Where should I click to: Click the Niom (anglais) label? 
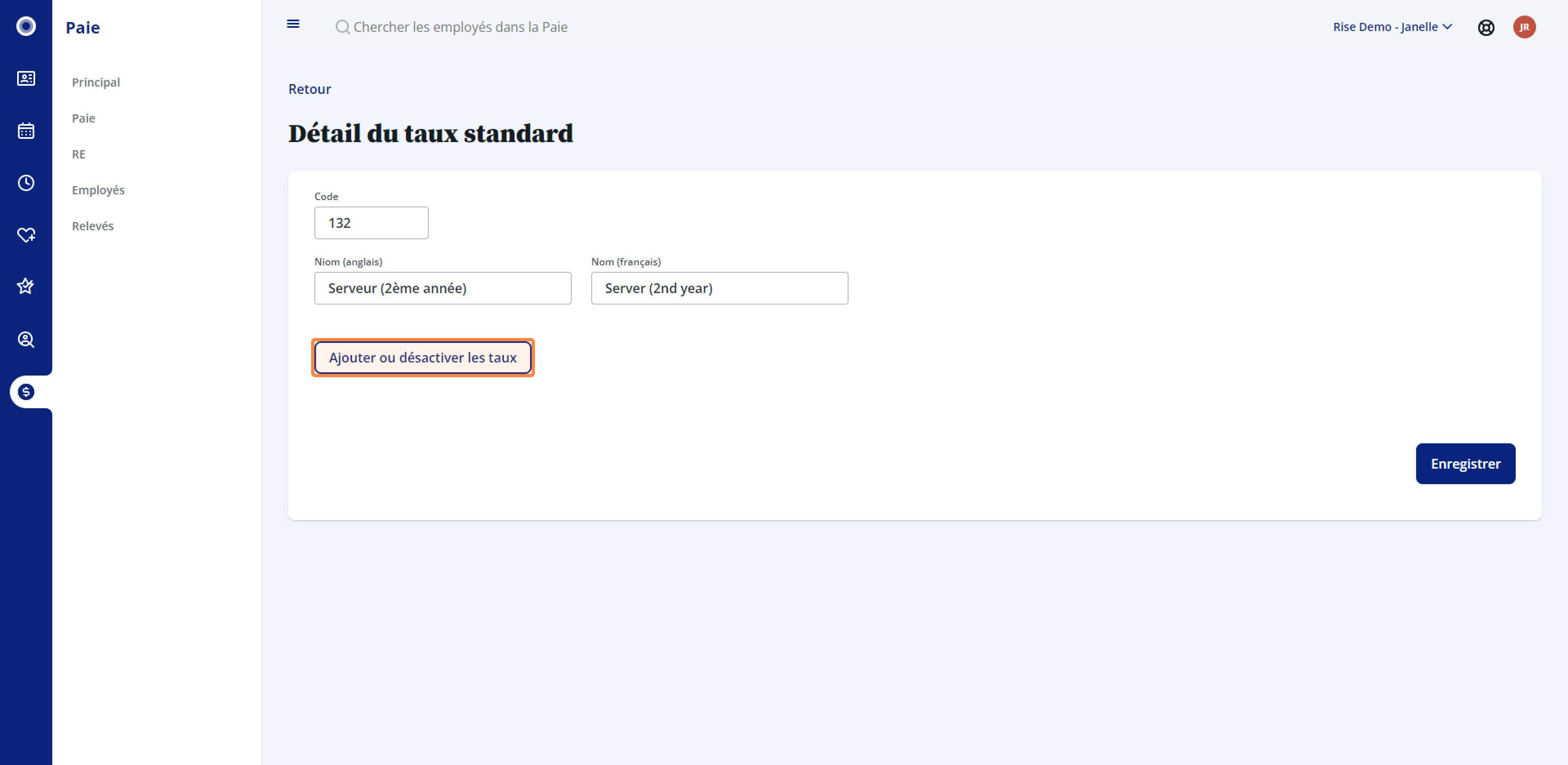point(348,262)
